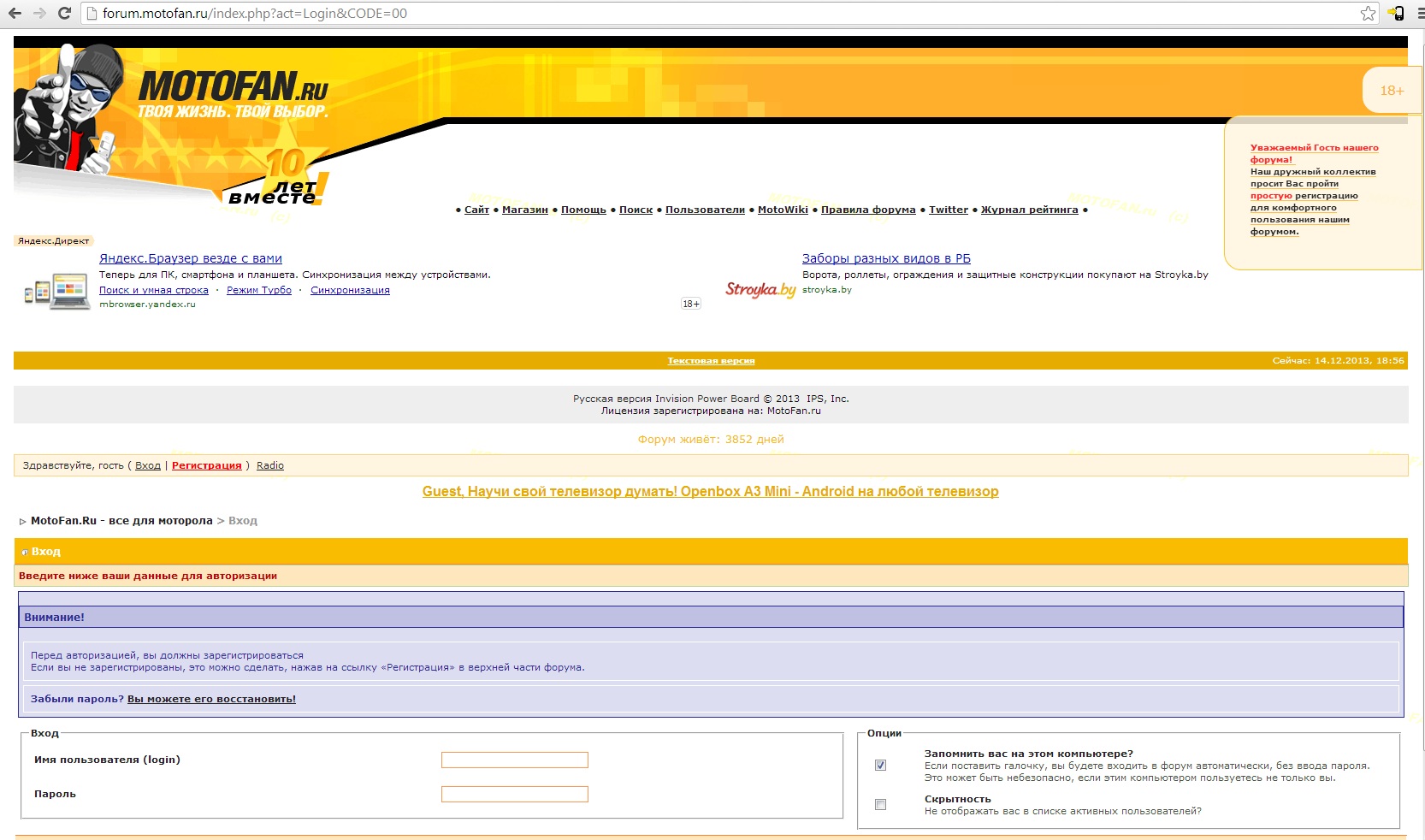Open the red Регистрация link
Viewport: 1425px width, 840px height.
coord(207,465)
